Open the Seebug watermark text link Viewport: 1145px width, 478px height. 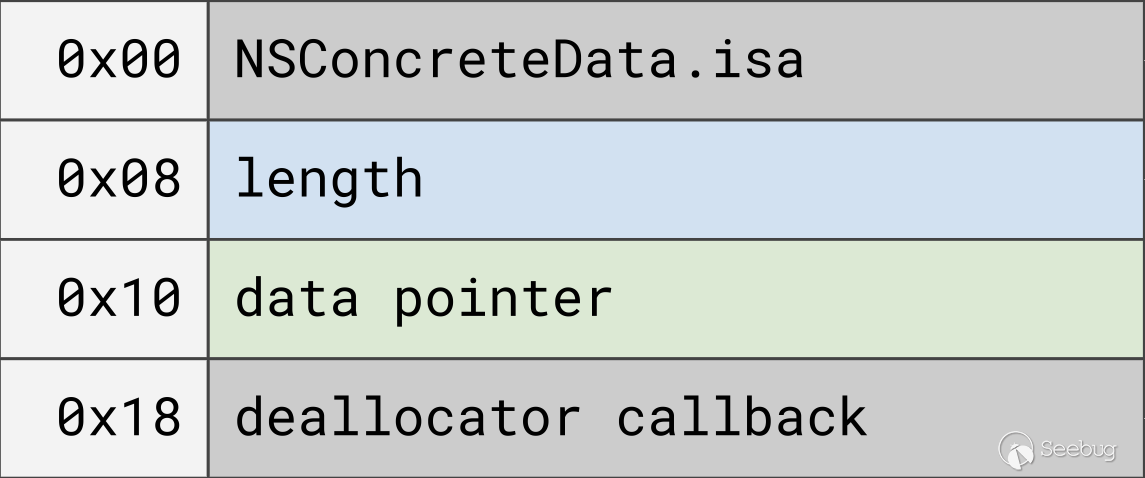click(x=1077, y=450)
